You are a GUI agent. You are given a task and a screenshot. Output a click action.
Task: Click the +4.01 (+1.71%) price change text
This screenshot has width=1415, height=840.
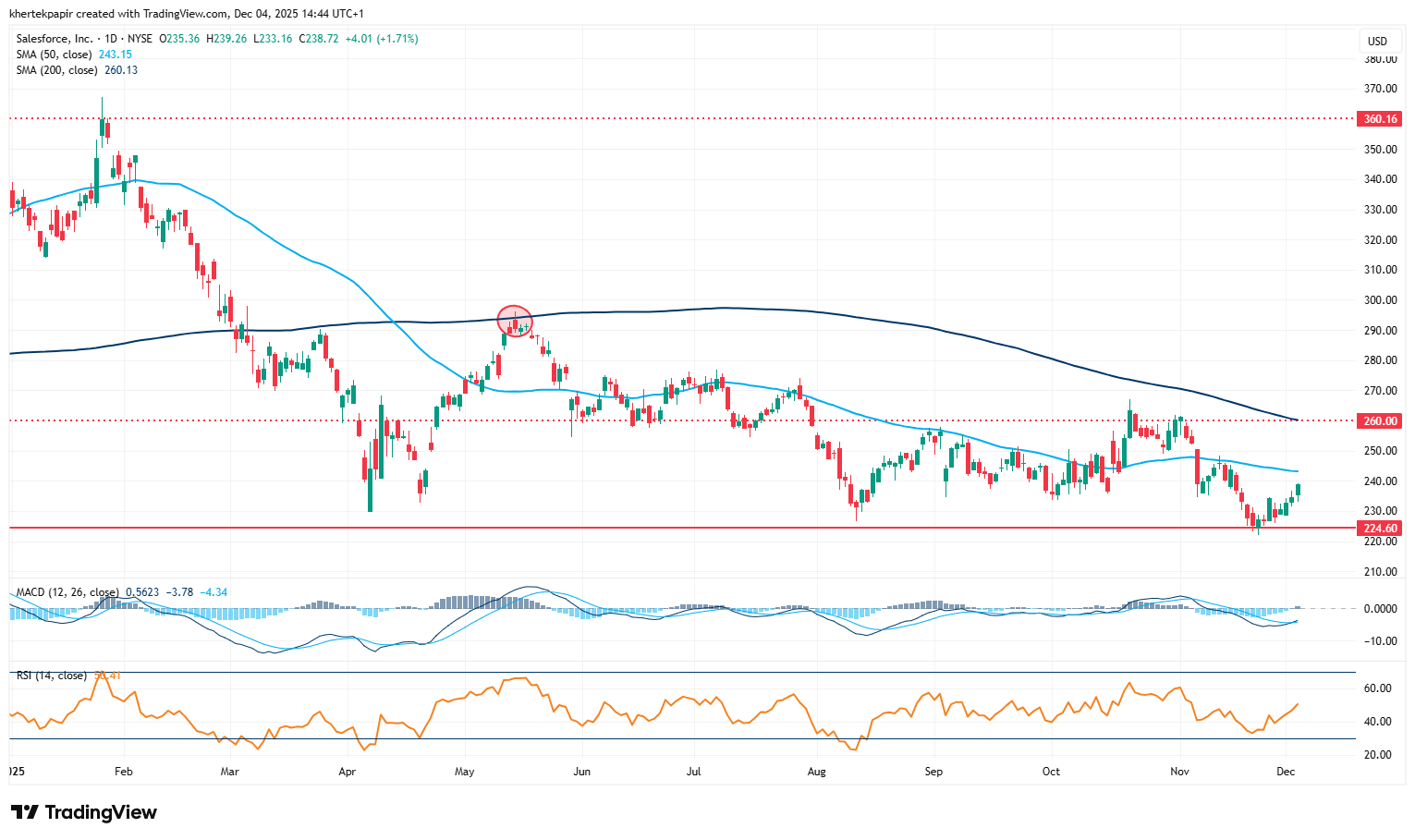click(x=382, y=39)
